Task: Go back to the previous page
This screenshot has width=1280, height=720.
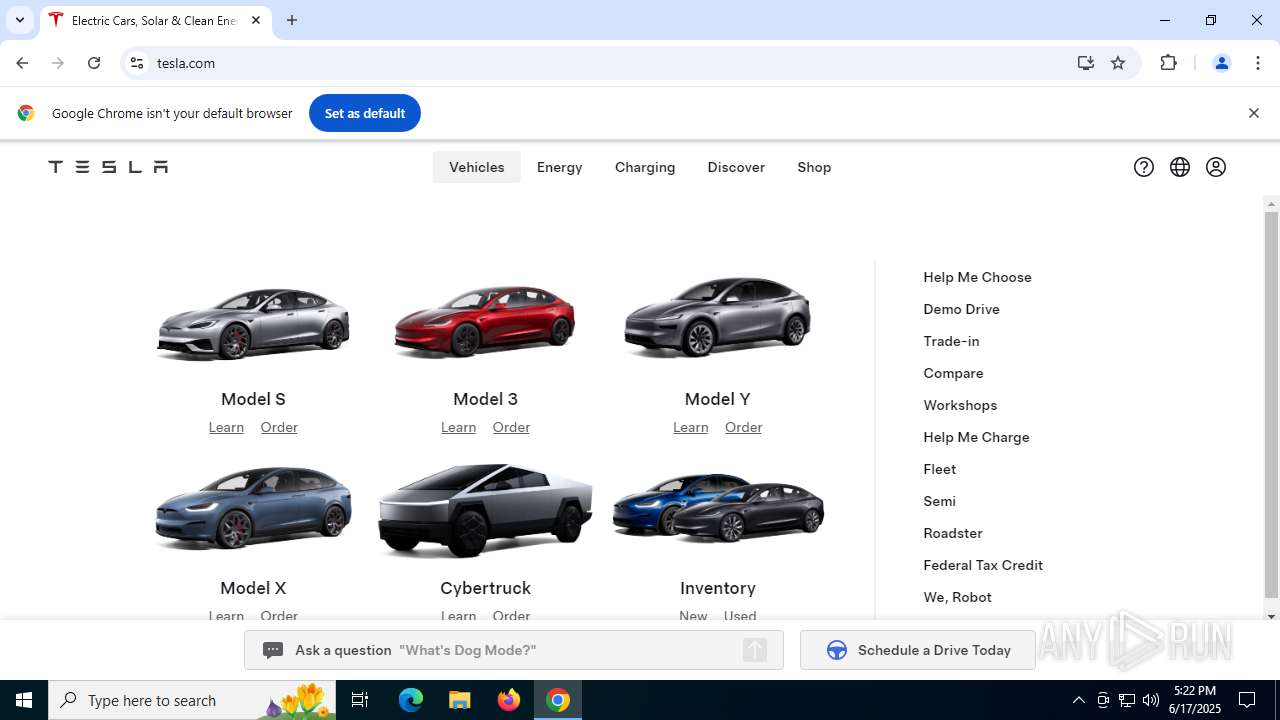Action: 22,63
